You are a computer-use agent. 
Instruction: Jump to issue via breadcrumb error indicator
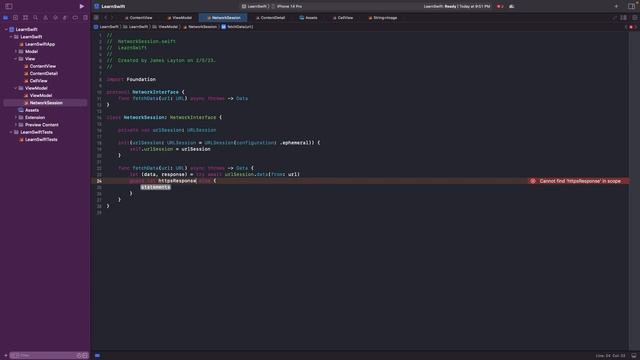(631, 27)
